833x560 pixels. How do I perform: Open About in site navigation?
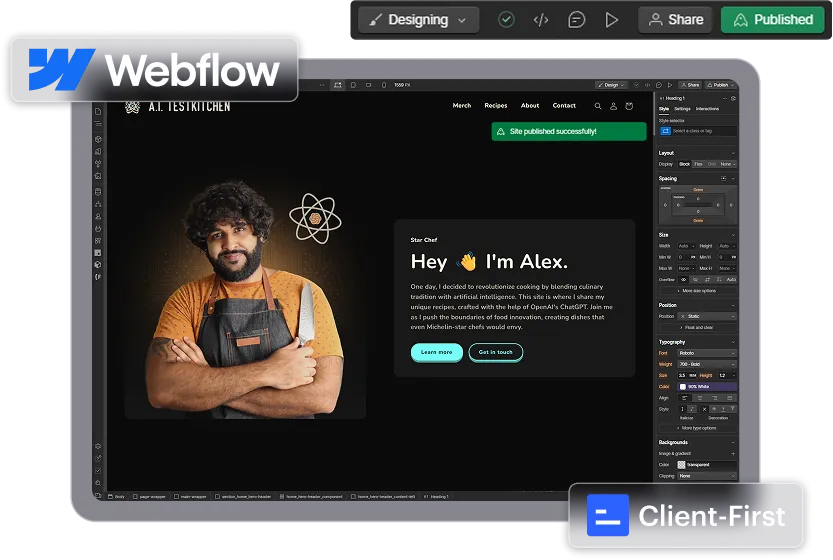(530, 106)
